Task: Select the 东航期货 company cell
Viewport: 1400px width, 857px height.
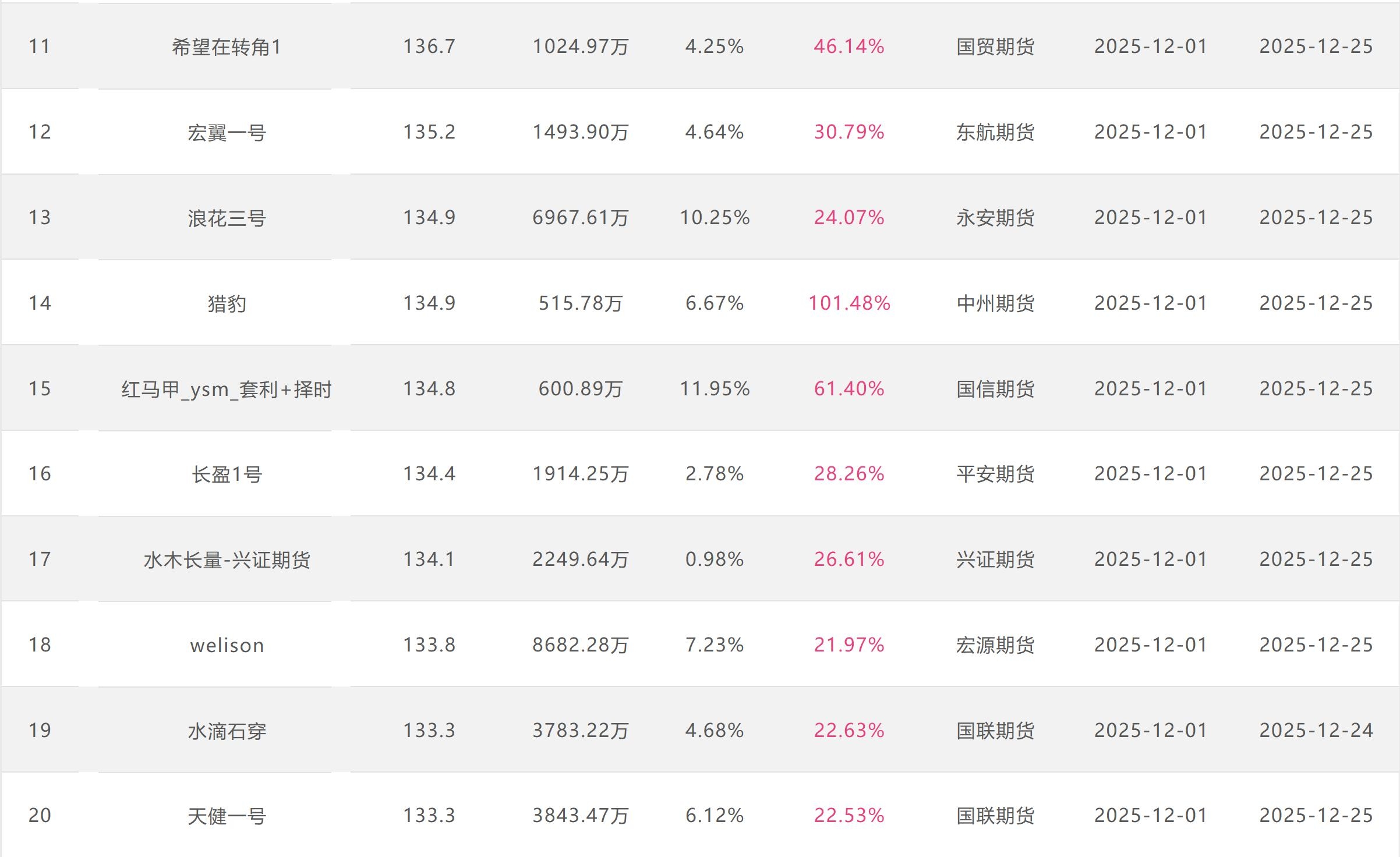Action: (995, 132)
